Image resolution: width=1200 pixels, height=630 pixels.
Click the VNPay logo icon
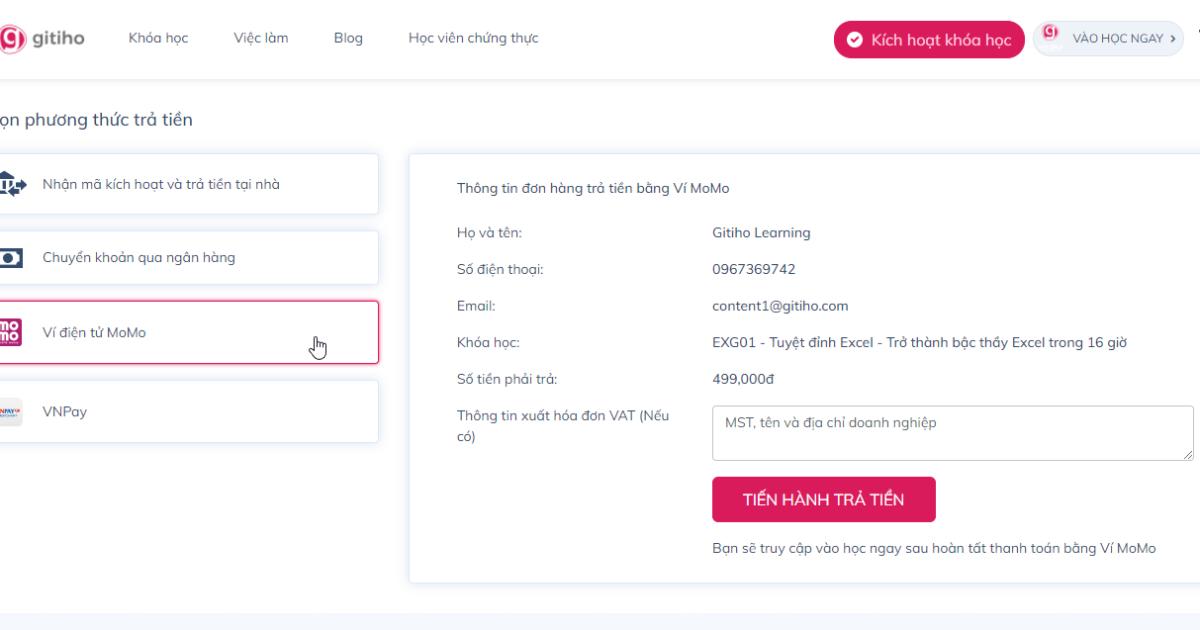click(x=10, y=411)
